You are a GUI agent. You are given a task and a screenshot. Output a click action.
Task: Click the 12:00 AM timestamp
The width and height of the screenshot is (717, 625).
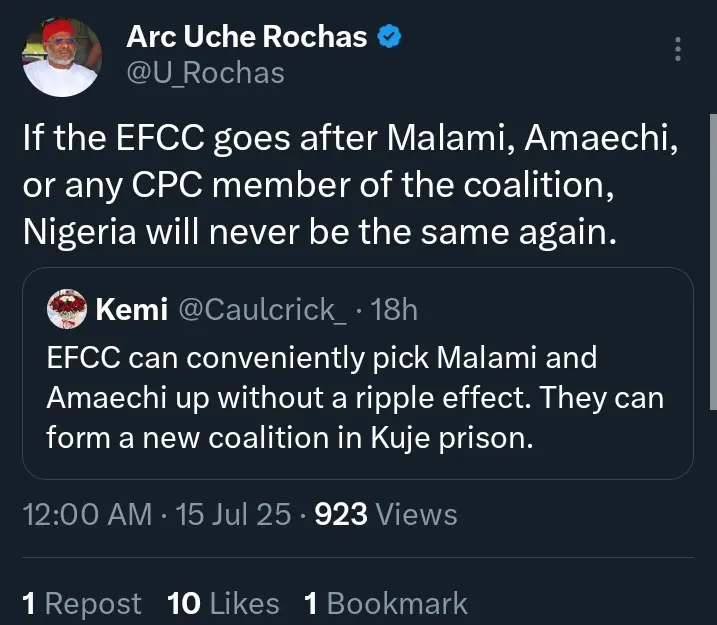(87, 514)
